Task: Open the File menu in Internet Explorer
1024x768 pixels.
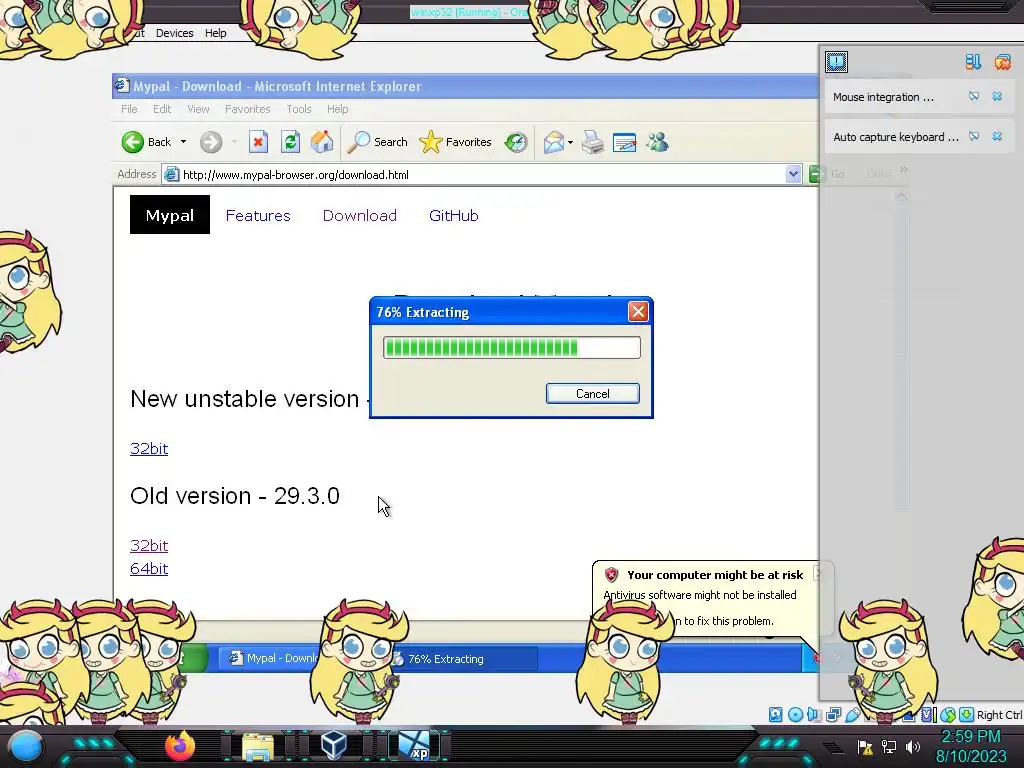Action: (129, 109)
